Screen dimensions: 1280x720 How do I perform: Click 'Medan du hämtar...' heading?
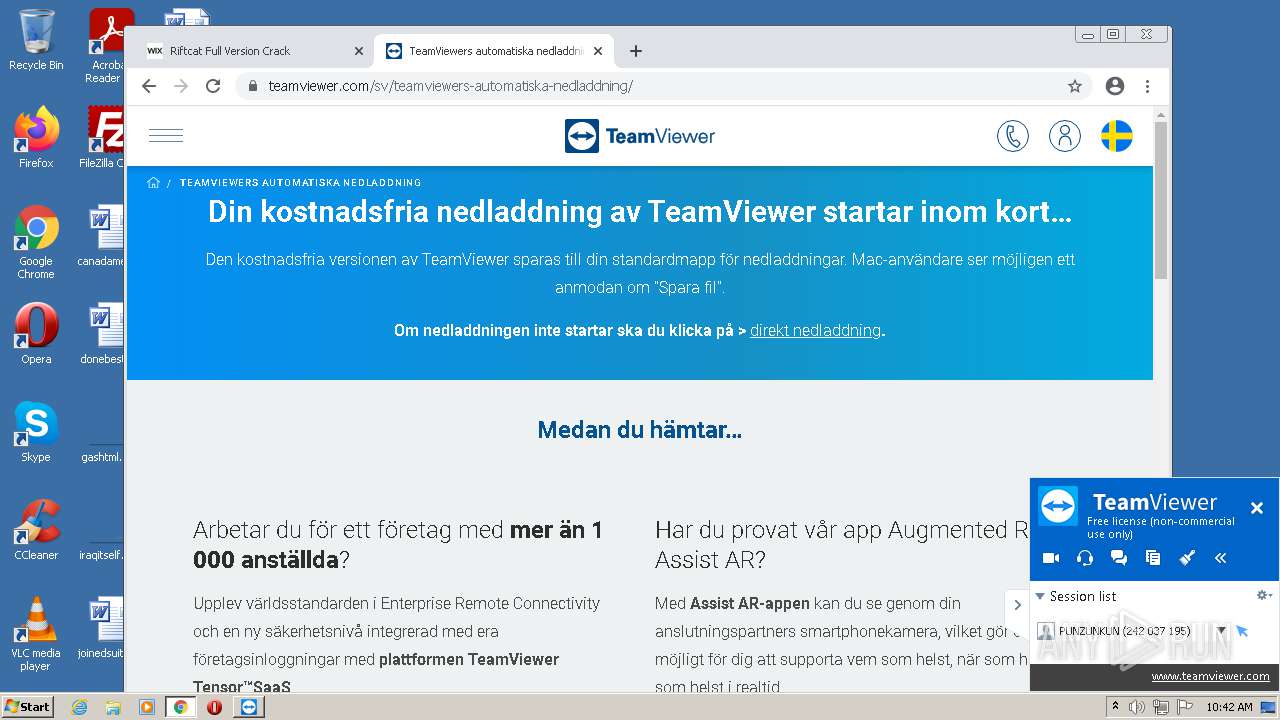pos(640,430)
